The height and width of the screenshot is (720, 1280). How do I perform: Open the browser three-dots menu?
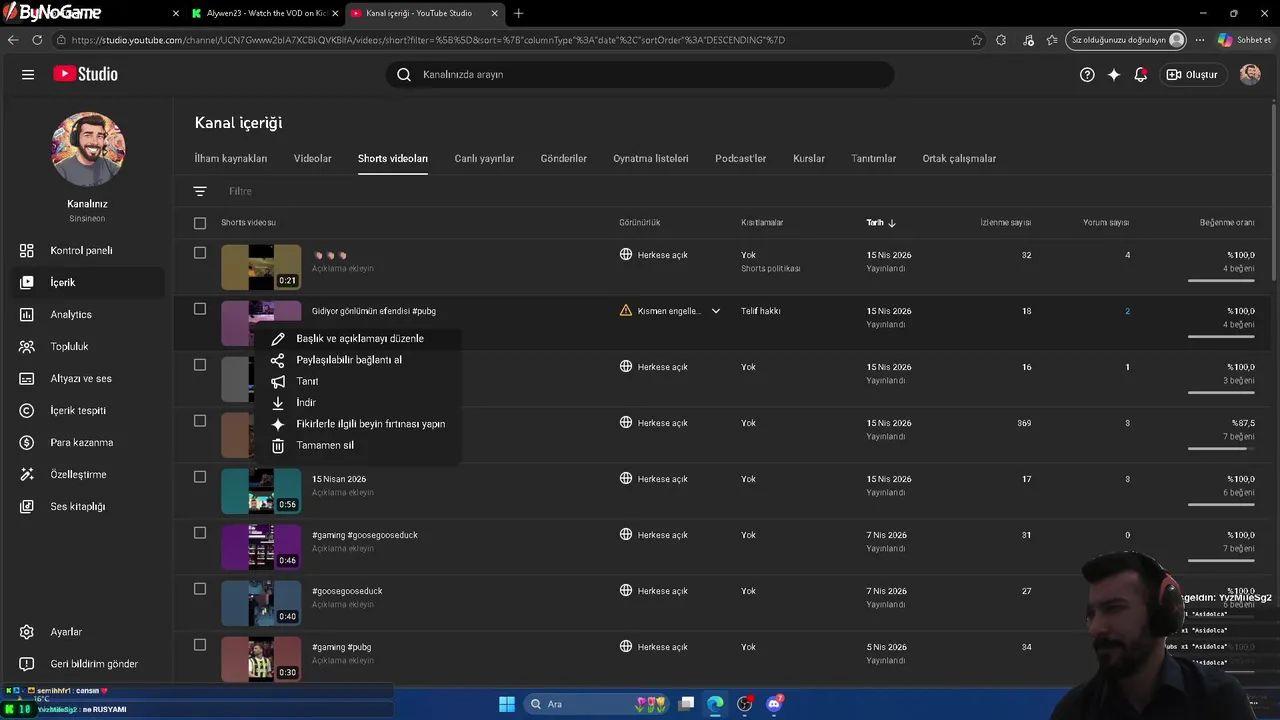1200,40
